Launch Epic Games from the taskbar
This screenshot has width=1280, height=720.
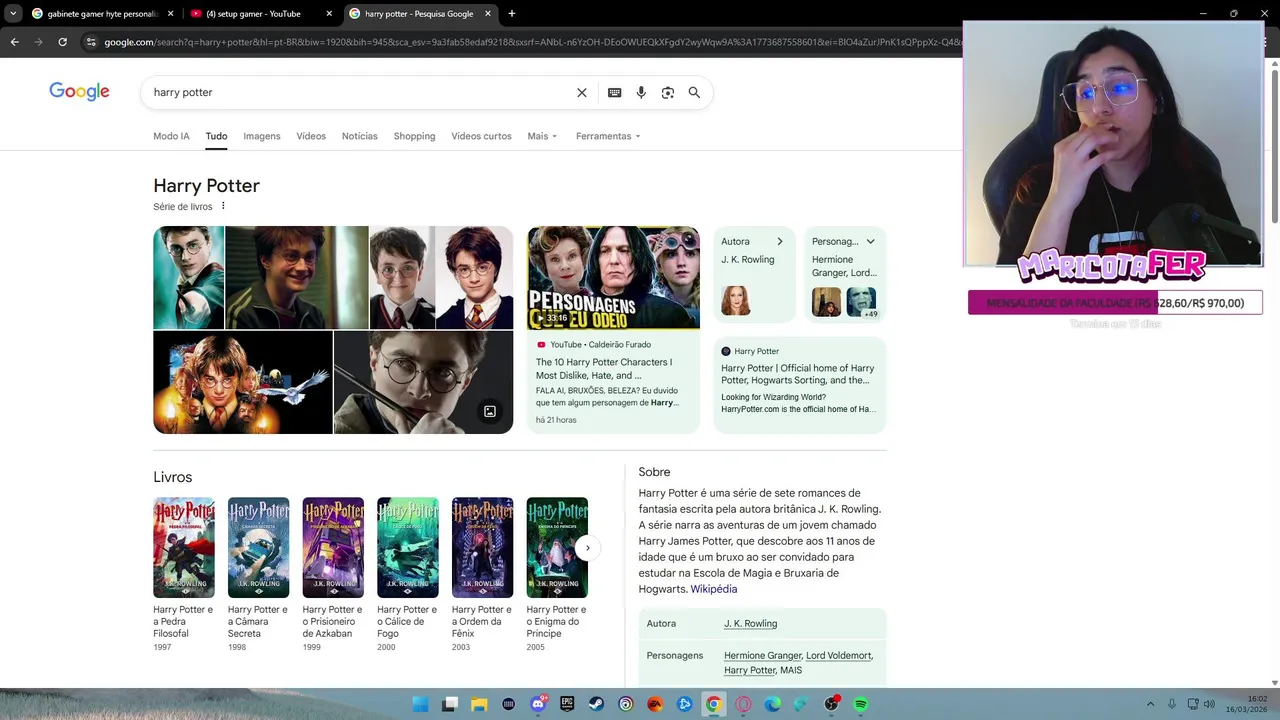pos(567,704)
